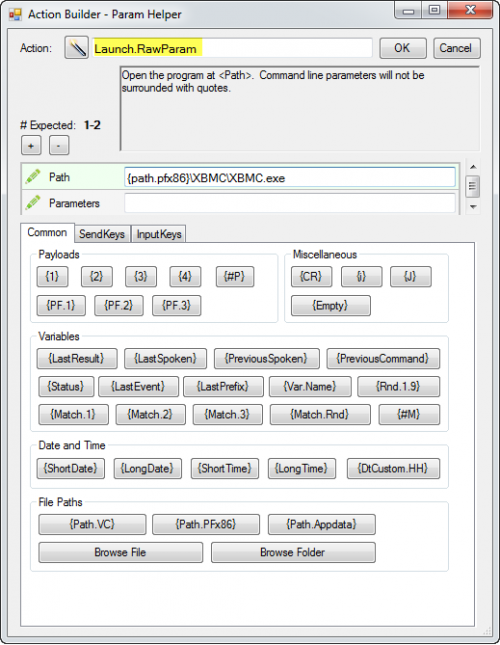Add a parameter with the plus button

coord(31,146)
